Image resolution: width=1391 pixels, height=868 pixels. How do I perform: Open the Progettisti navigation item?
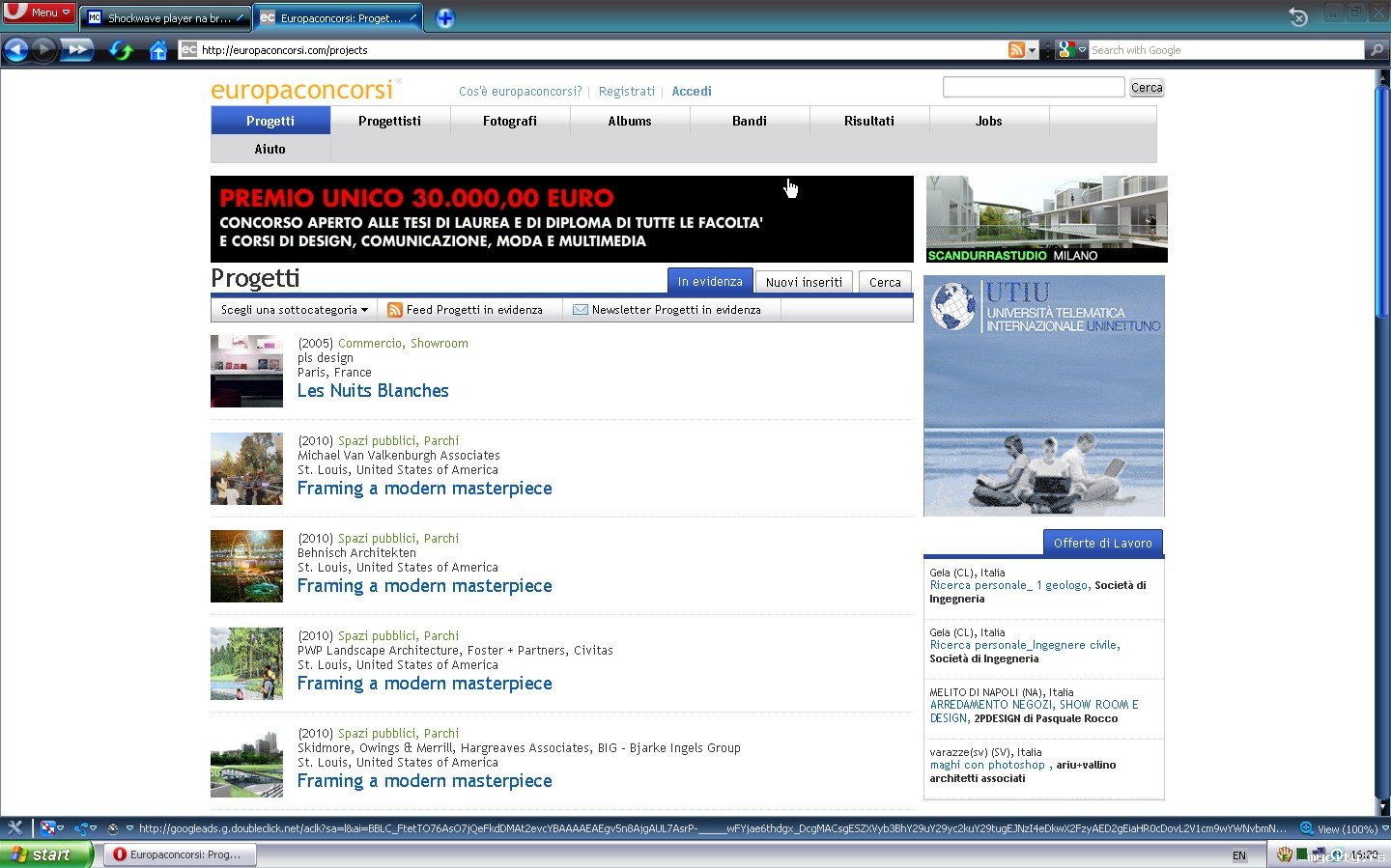(390, 121)
